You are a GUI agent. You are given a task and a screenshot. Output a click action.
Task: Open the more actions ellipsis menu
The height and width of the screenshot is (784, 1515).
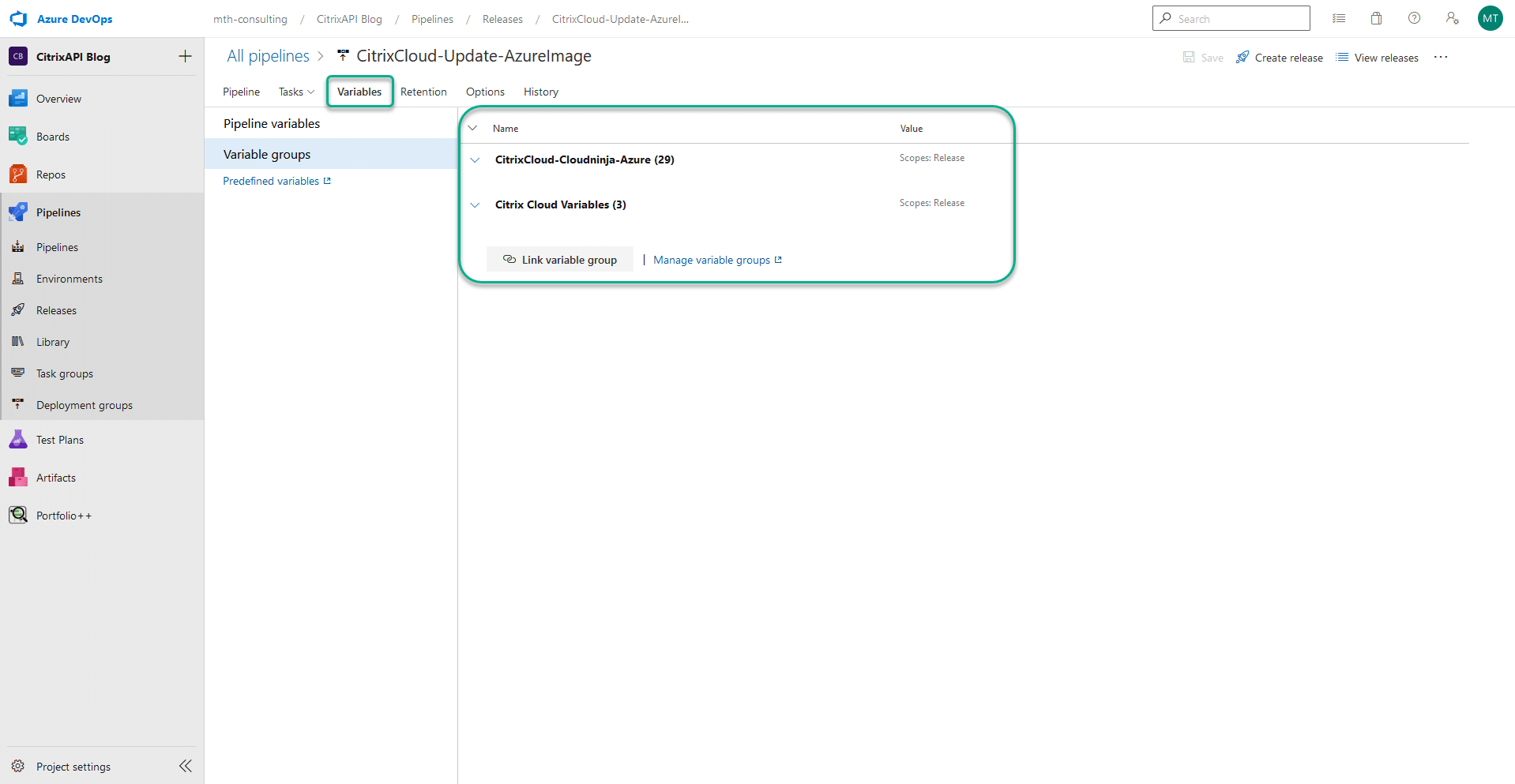(x=1441, y=57)
